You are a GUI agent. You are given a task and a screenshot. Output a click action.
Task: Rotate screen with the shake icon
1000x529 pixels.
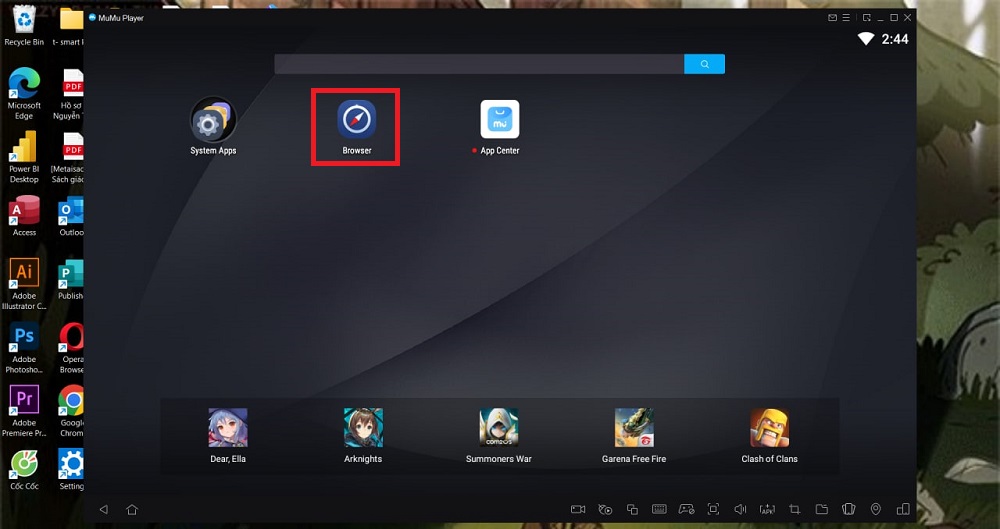849,509
